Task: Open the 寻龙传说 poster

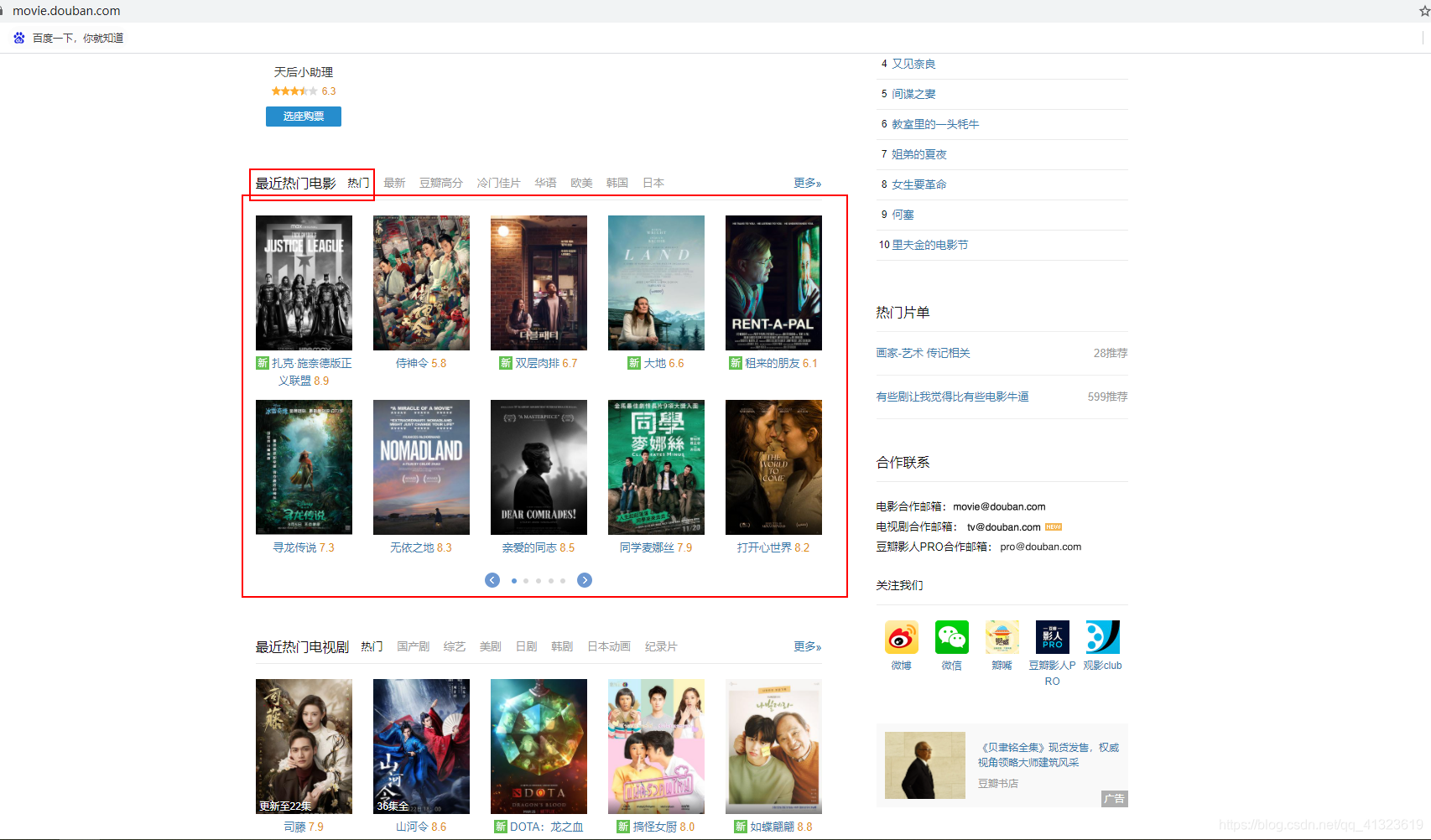Action: tap(304, 467)
